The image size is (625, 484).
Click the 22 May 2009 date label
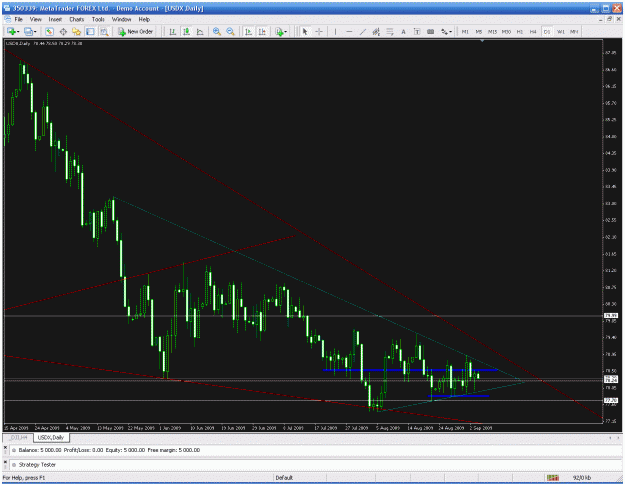pyautogui.click(x=141, y=428)
